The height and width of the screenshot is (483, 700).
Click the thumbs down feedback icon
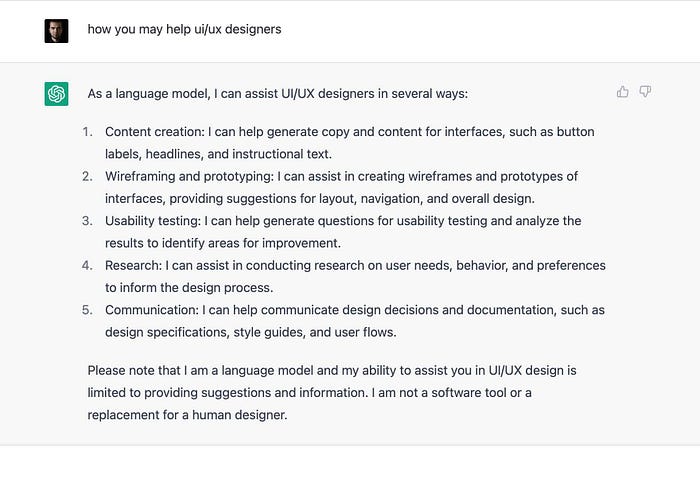pyautogui.click(x=645, y=92)
